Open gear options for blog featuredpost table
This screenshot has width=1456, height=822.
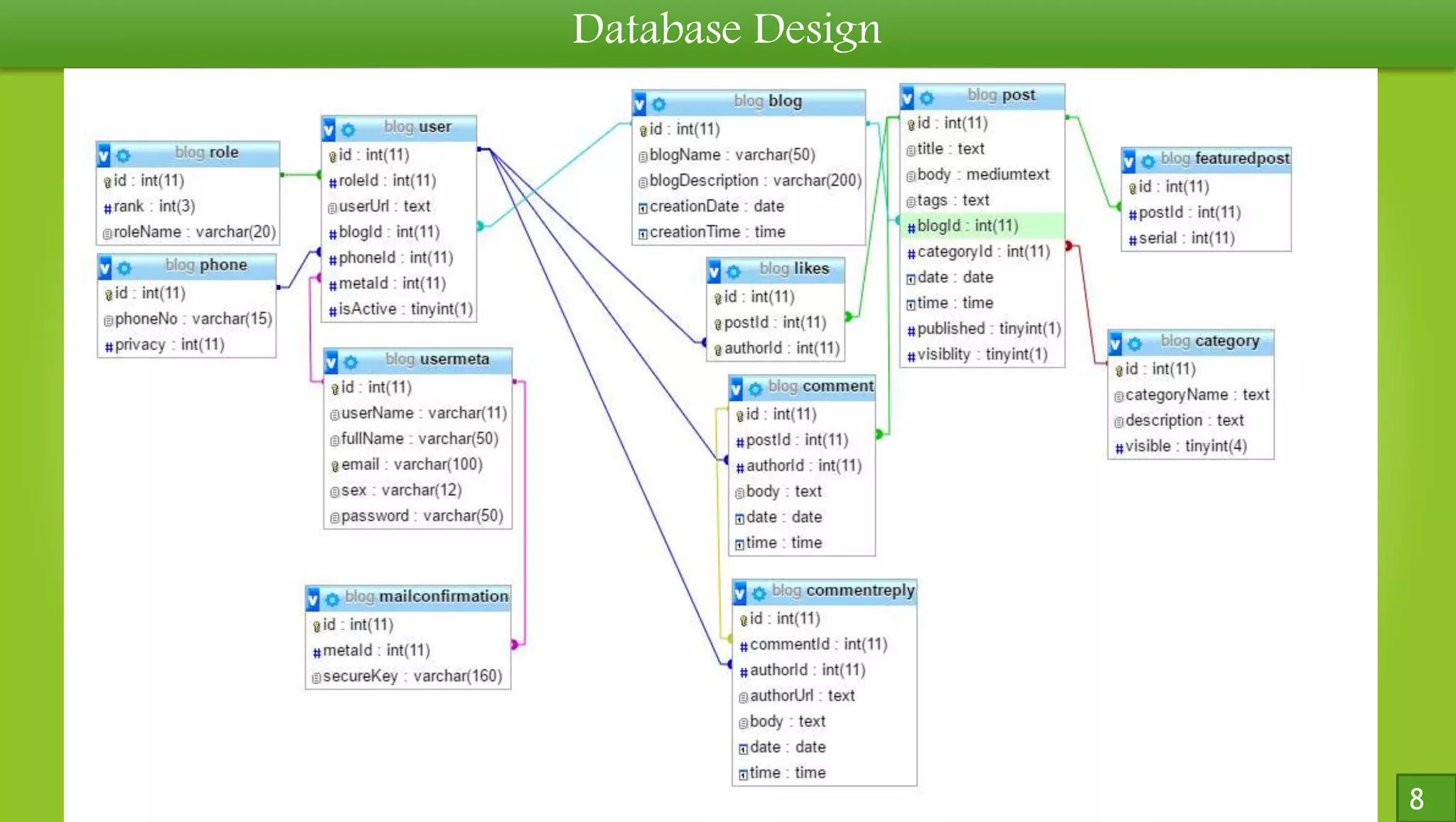click(x=1147, y=161)
